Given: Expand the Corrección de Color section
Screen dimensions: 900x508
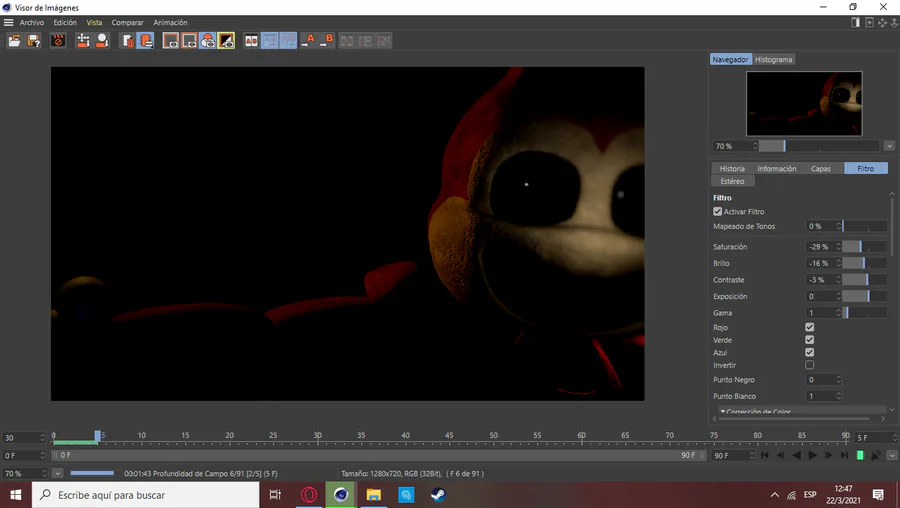Looking at the screenshot, I should pyautogui.click(x=723, y=412).
